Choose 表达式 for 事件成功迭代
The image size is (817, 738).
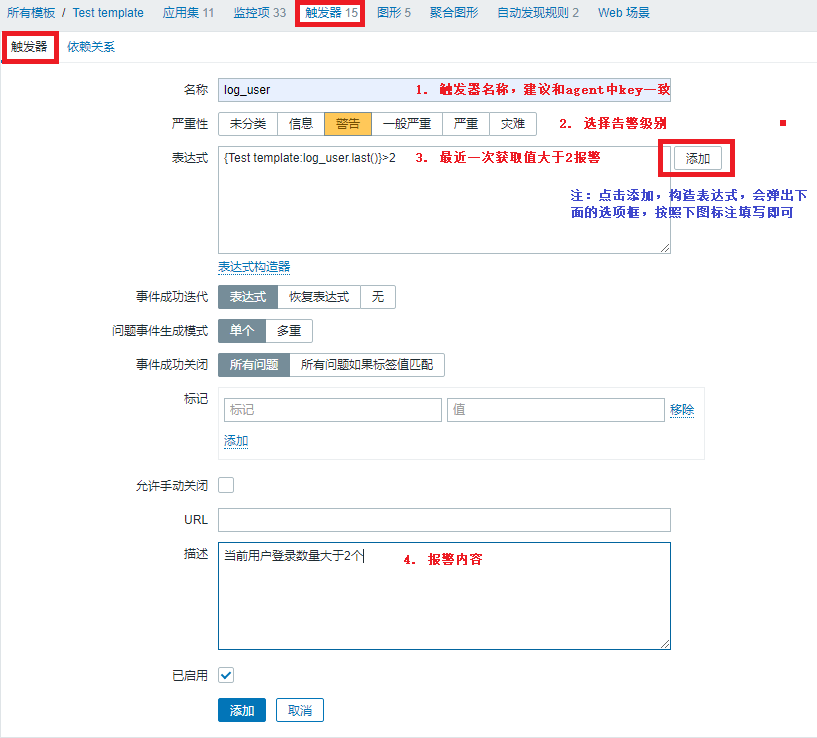247,297
